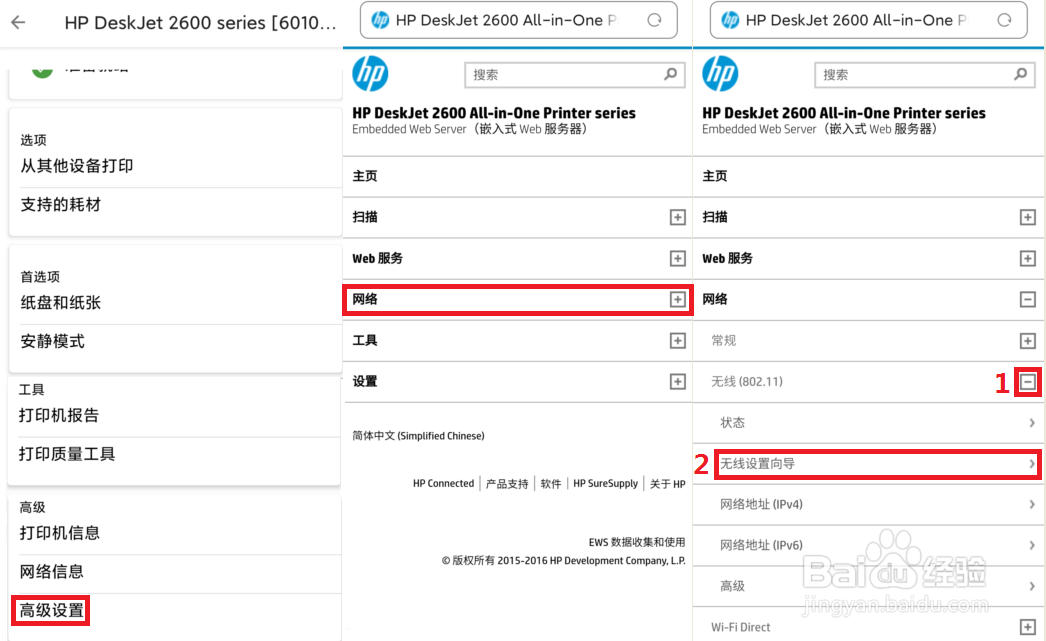Open 网络地址 (IPv4)
The width and height of the screenshot is (1046, 641).
pyautogui.click(x=869, y=504)
